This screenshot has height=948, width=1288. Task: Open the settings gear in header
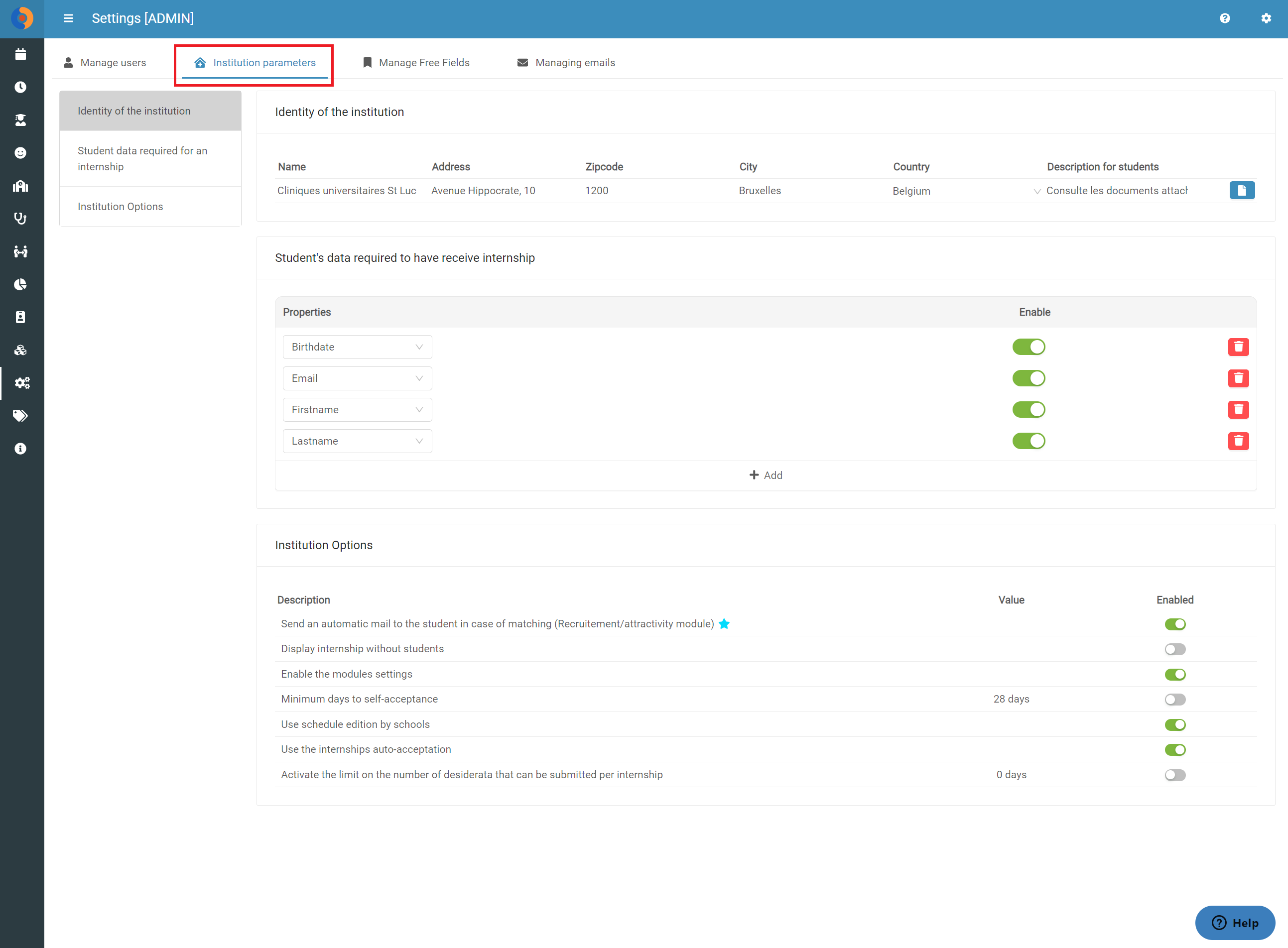[x=1266, y=18]
